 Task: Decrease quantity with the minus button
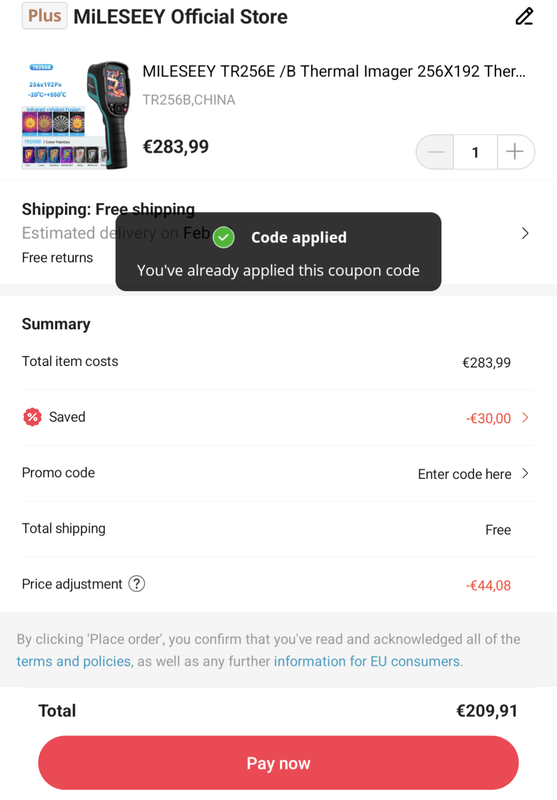coord(436,152)
